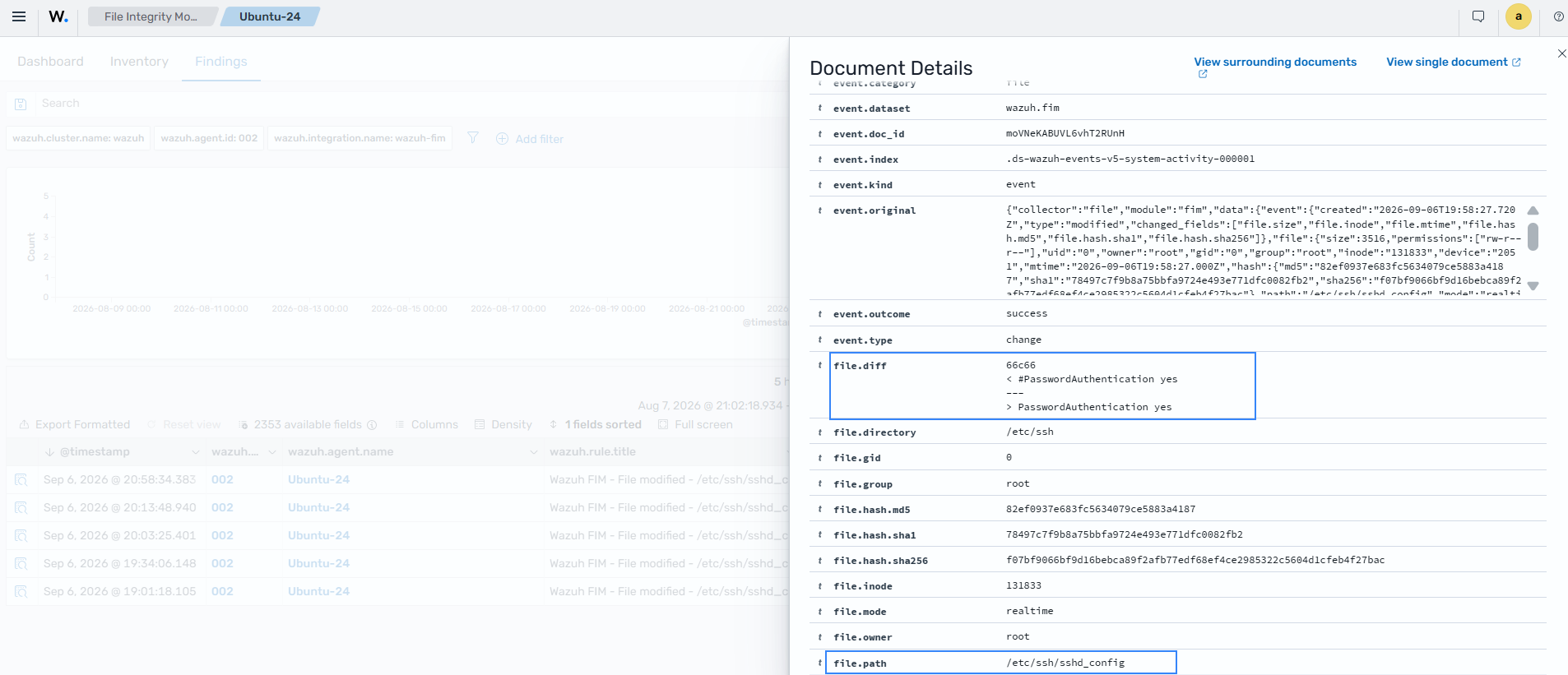Open the newsfeed icon in header
The width and height of the screenshot is (1568, 675).
[x=1478, y=16]
